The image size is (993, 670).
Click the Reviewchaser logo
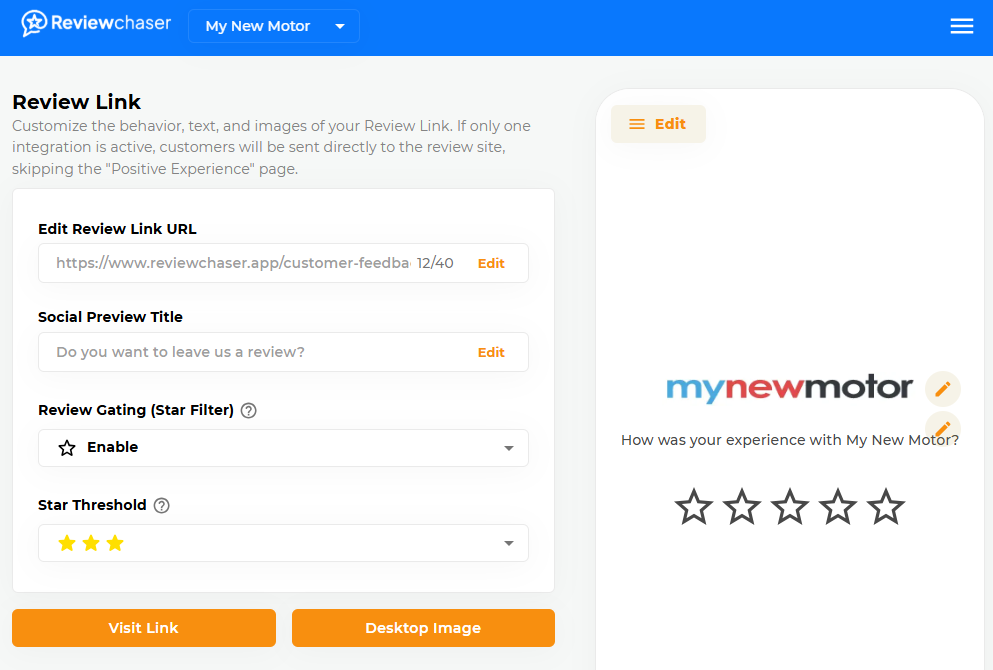96,24
